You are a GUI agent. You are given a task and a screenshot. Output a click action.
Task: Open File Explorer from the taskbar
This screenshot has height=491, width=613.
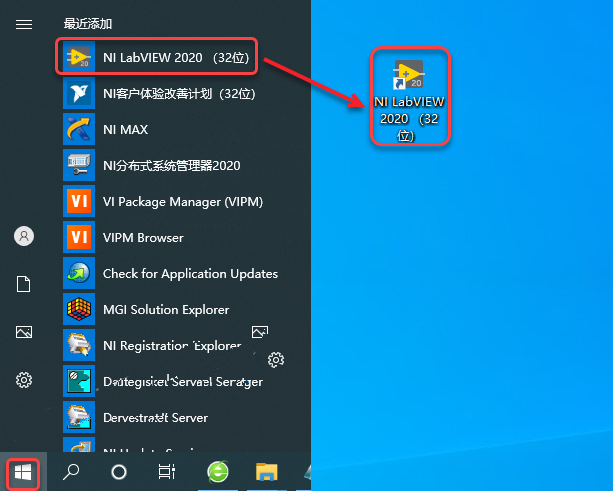(x=267, y=471)
